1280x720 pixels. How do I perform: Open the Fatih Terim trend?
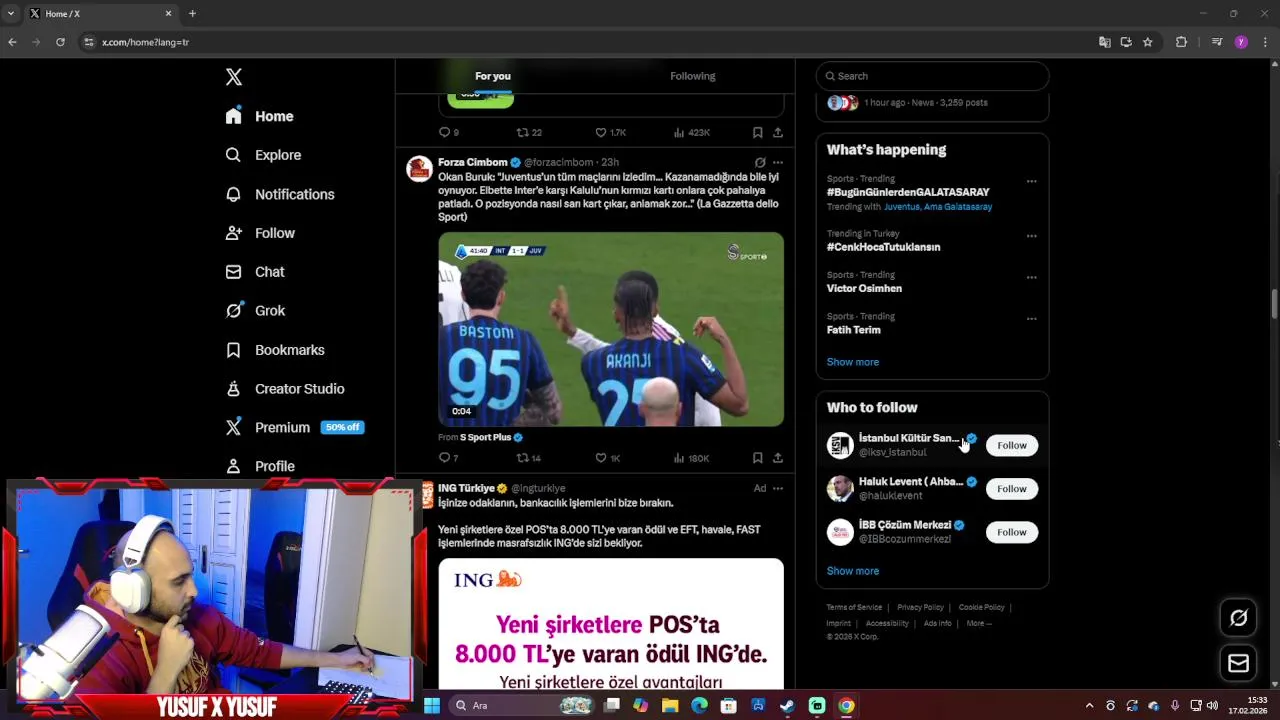tap(853, 330)
